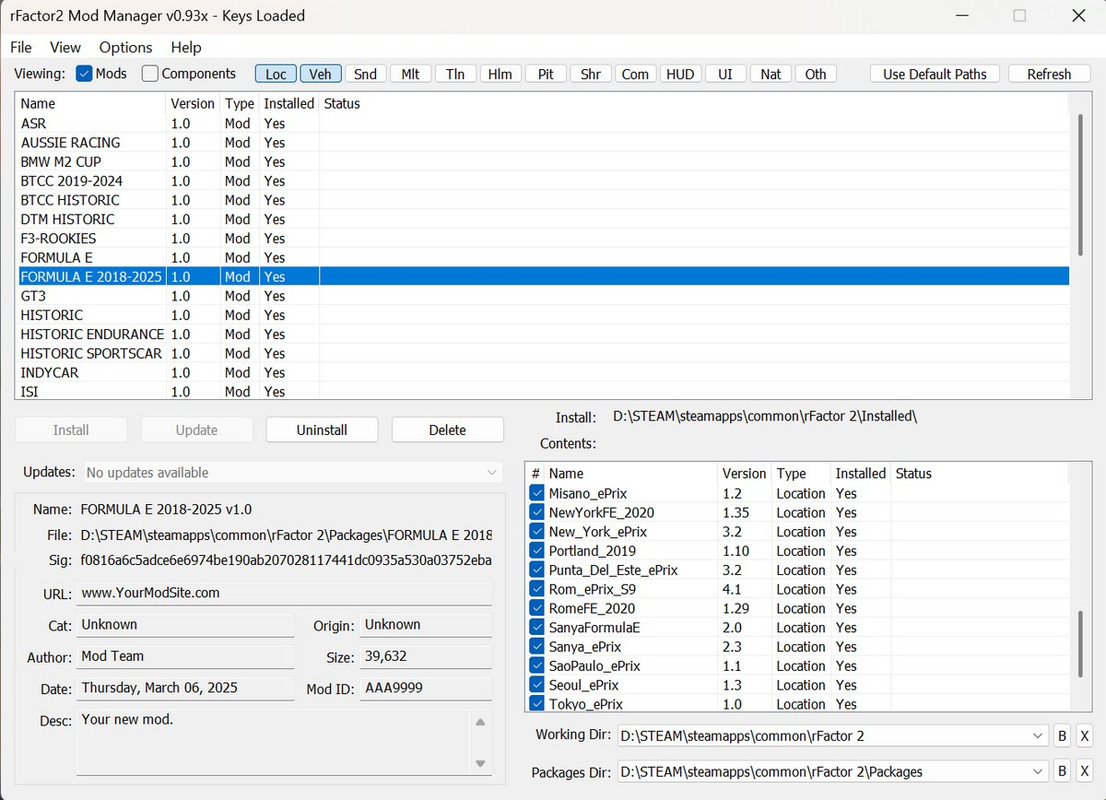Click the URL input field
Screen dimensions: 1106x800
pos(284,593)
